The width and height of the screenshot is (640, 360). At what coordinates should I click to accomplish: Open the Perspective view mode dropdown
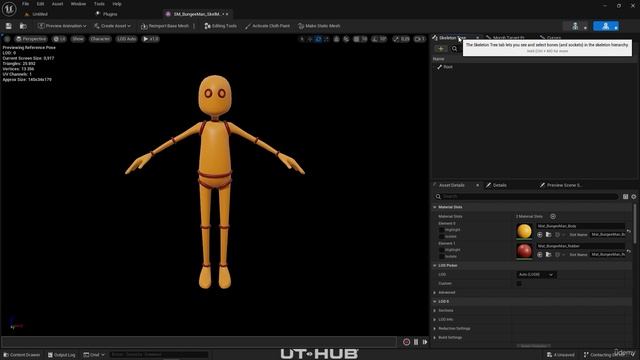31,39
